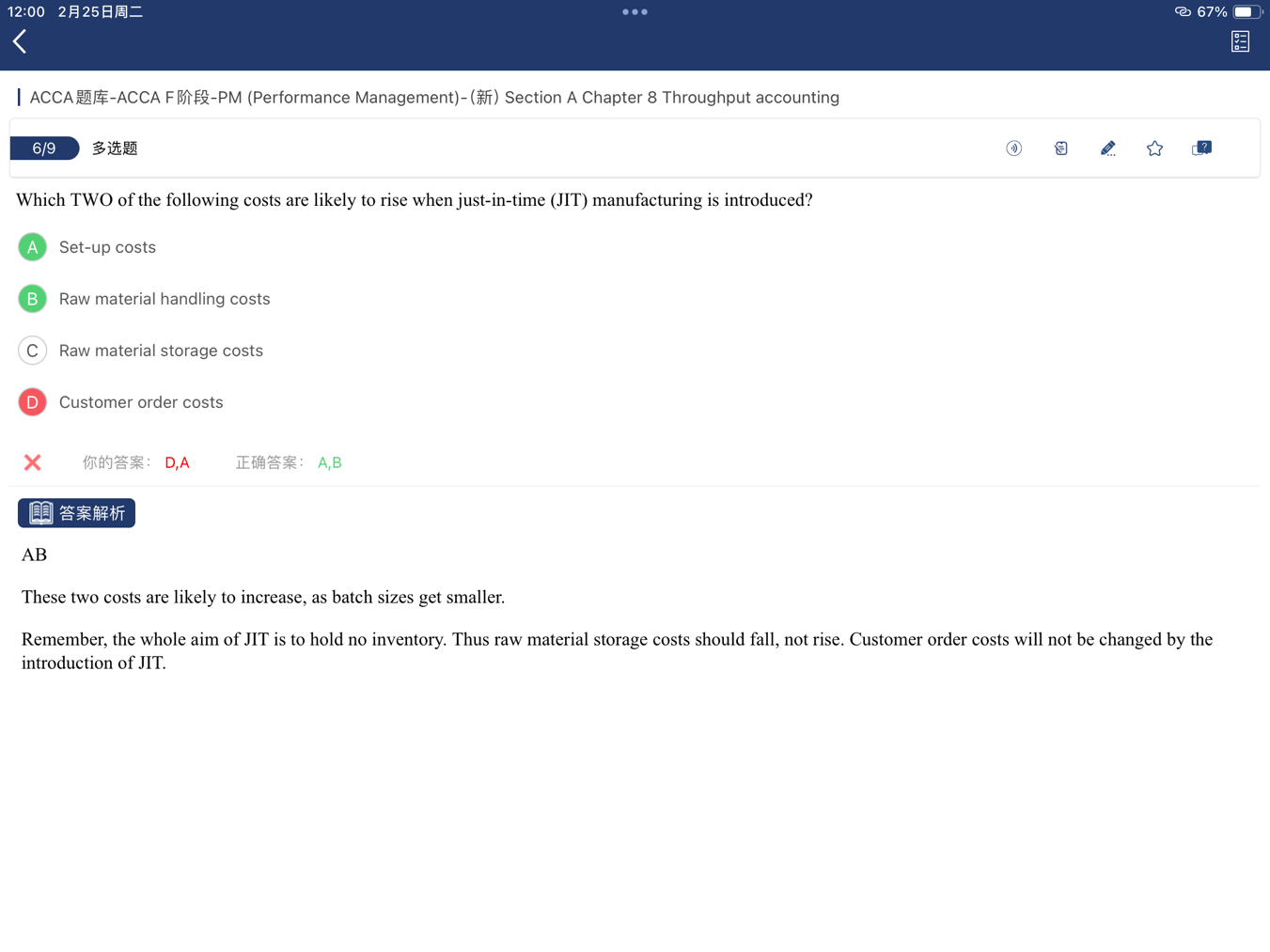Tap your answer D,A text

[177, 462]
